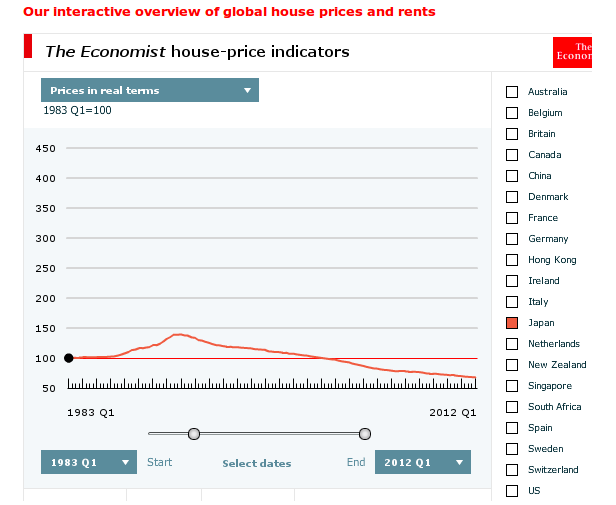The width and height of the screenshot is (616, 505).
Task: Enable the Hong Kong checkbox
Action: click(512, 260)
